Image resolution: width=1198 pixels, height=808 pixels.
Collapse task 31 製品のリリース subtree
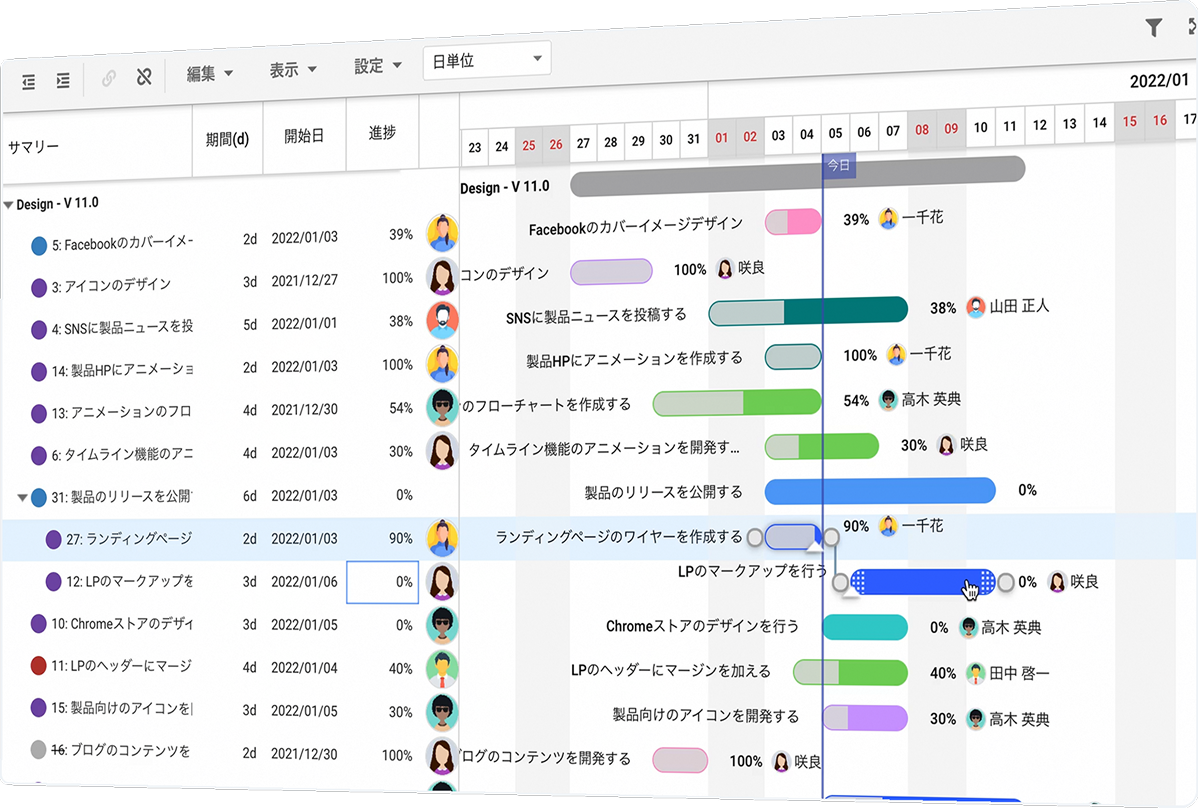(x=22, y=496)
